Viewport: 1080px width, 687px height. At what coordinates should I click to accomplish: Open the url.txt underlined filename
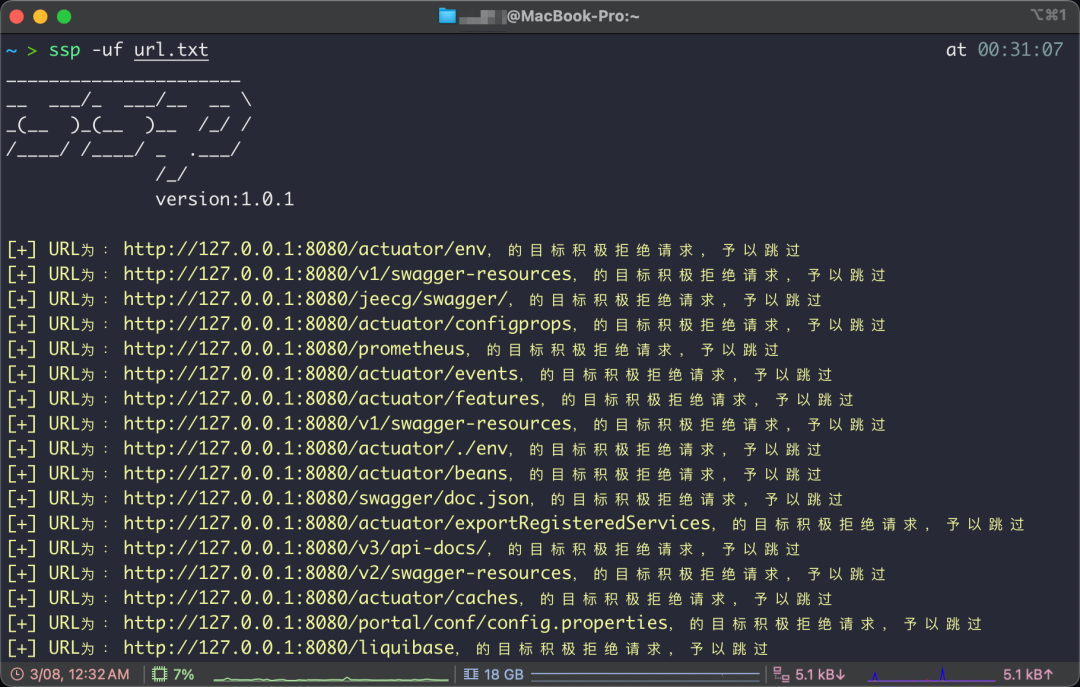[171, 50]
